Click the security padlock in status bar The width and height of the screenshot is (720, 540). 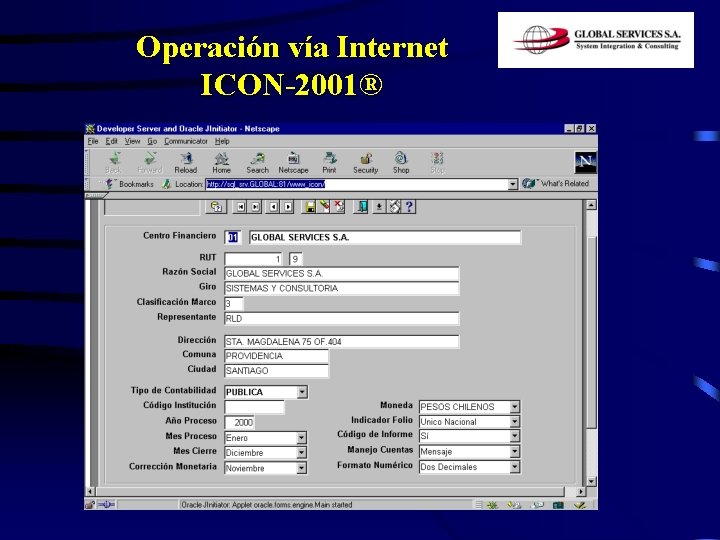pos(90,505)
